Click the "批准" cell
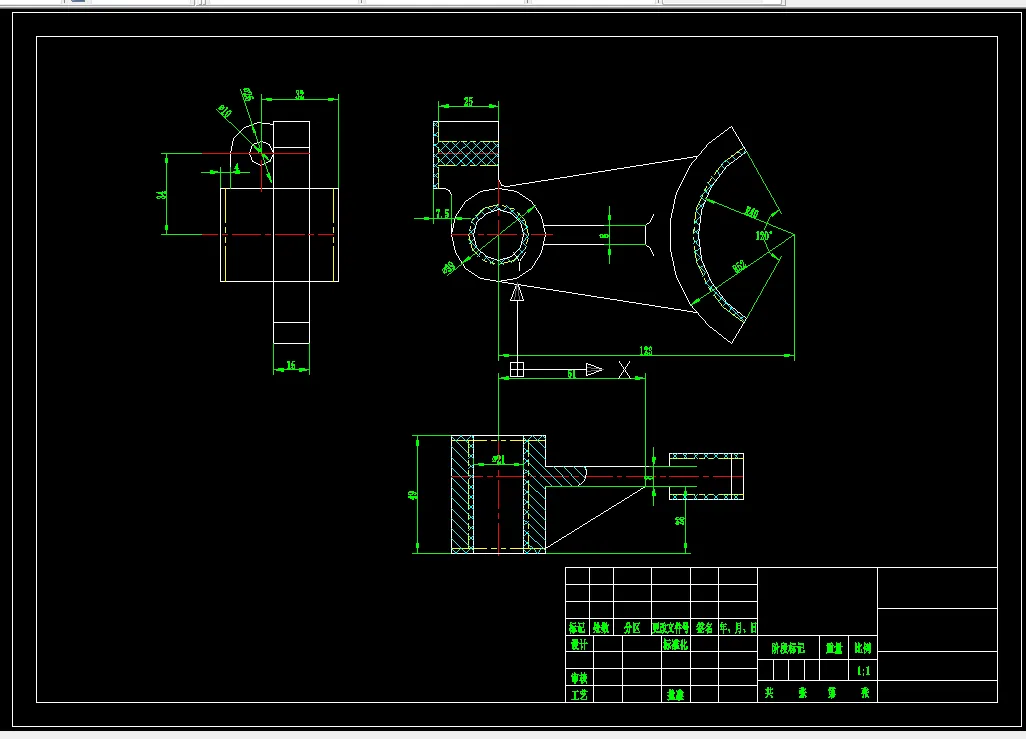Image resolution: width=1026 pixels, height=739 pixels. [676, 694]
